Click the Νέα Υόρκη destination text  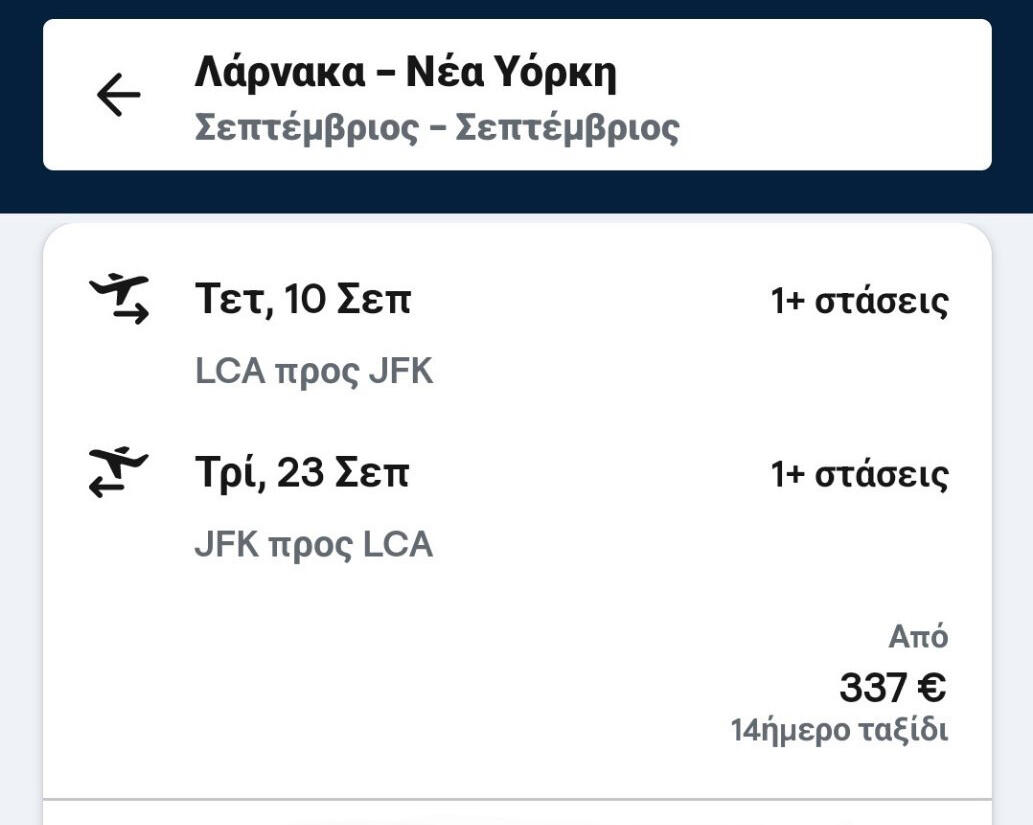point(511,73)
